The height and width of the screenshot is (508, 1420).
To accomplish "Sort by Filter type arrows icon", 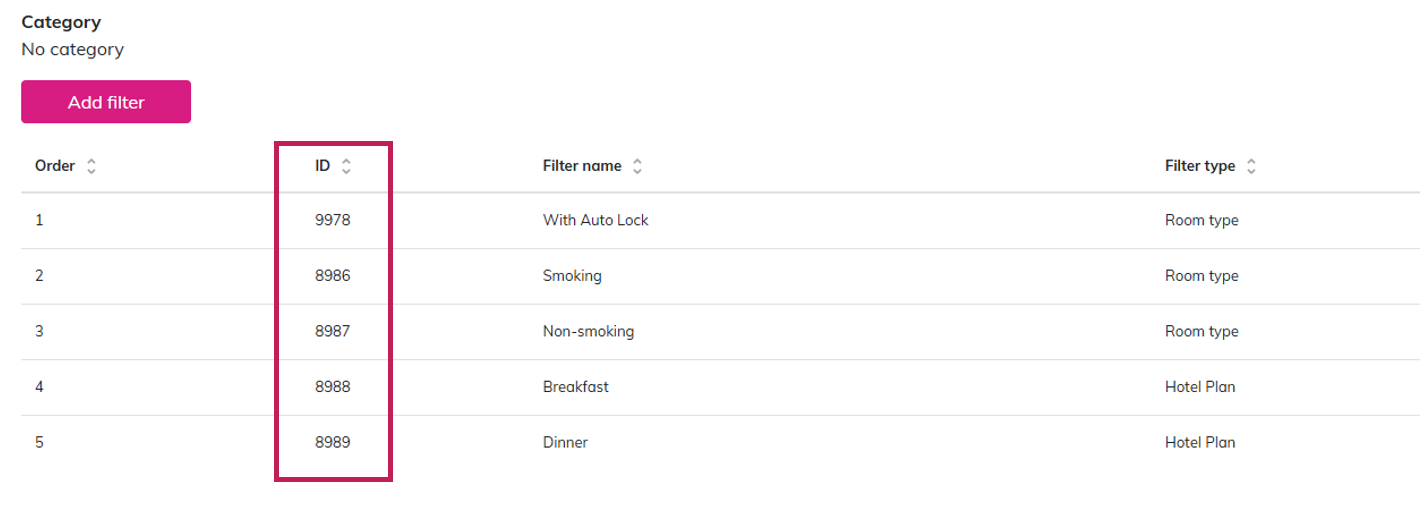I will [1251, 166].
